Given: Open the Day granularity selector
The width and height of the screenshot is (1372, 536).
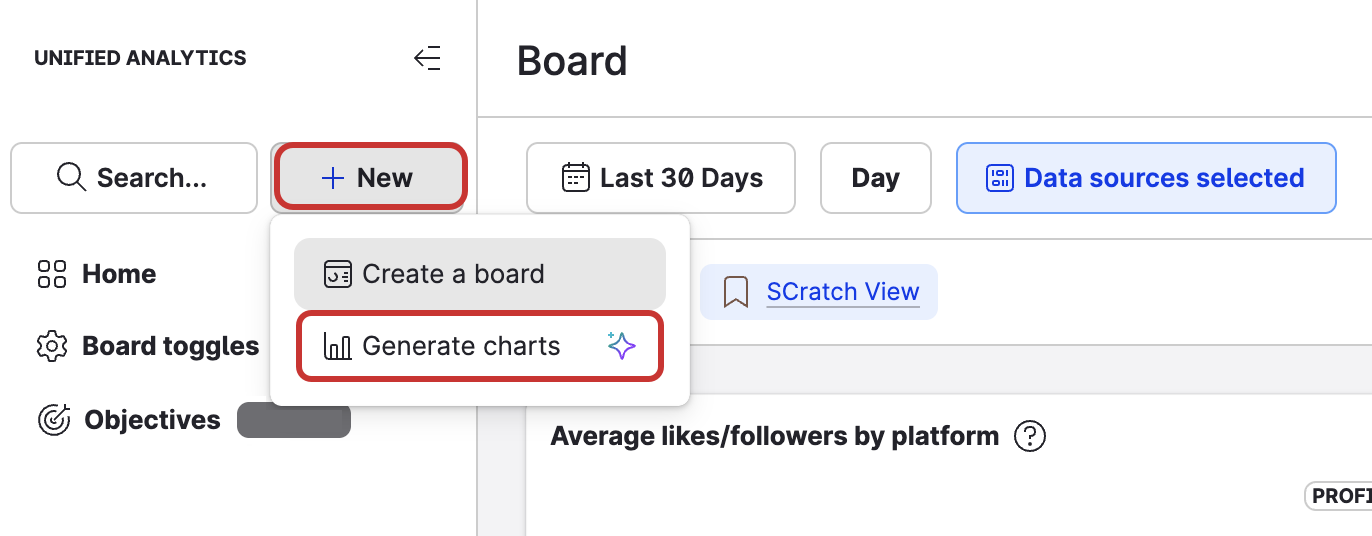Looking at the screenshot, I should point(875,178).
